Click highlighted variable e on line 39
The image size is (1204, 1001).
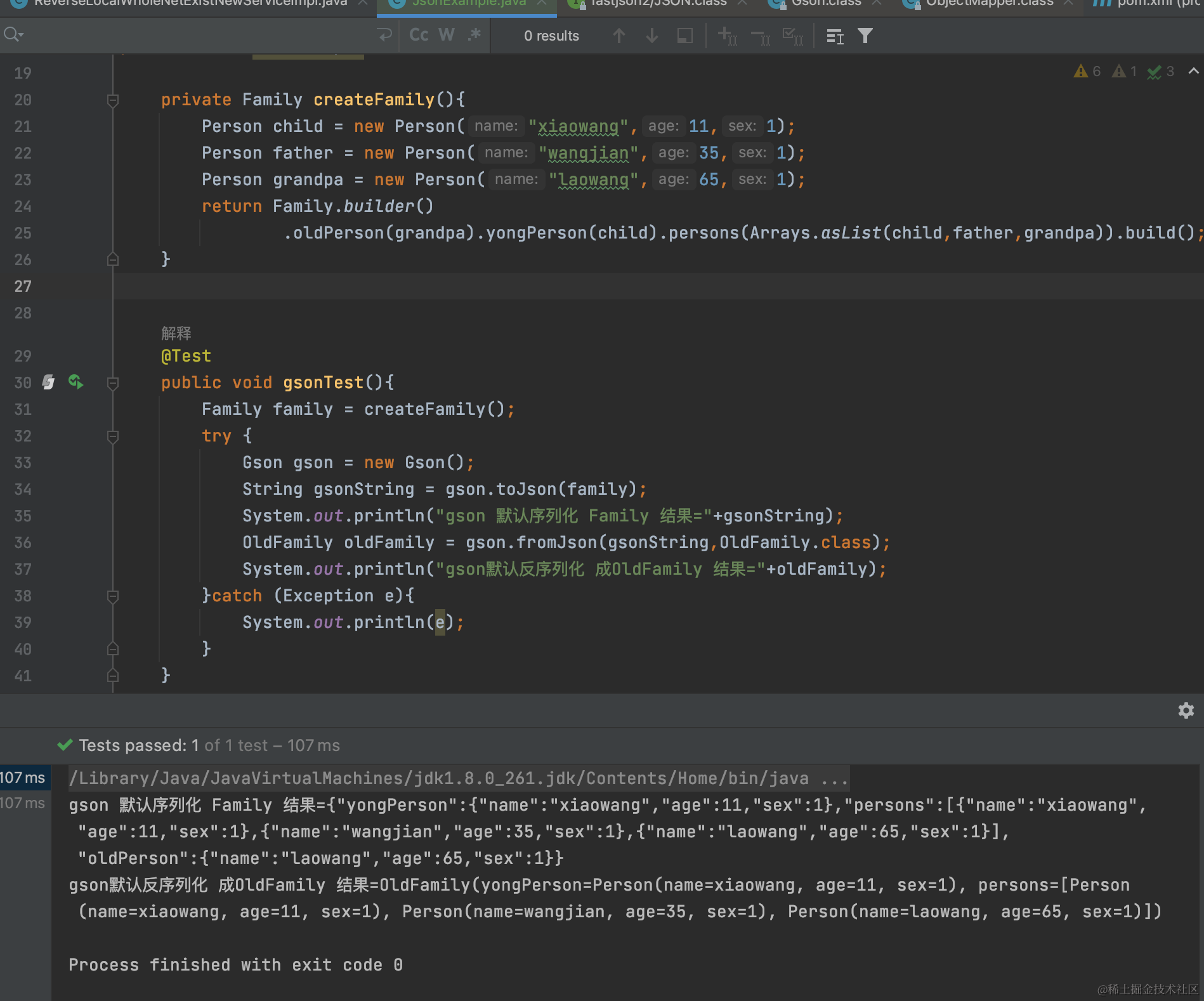pos(440,622)
